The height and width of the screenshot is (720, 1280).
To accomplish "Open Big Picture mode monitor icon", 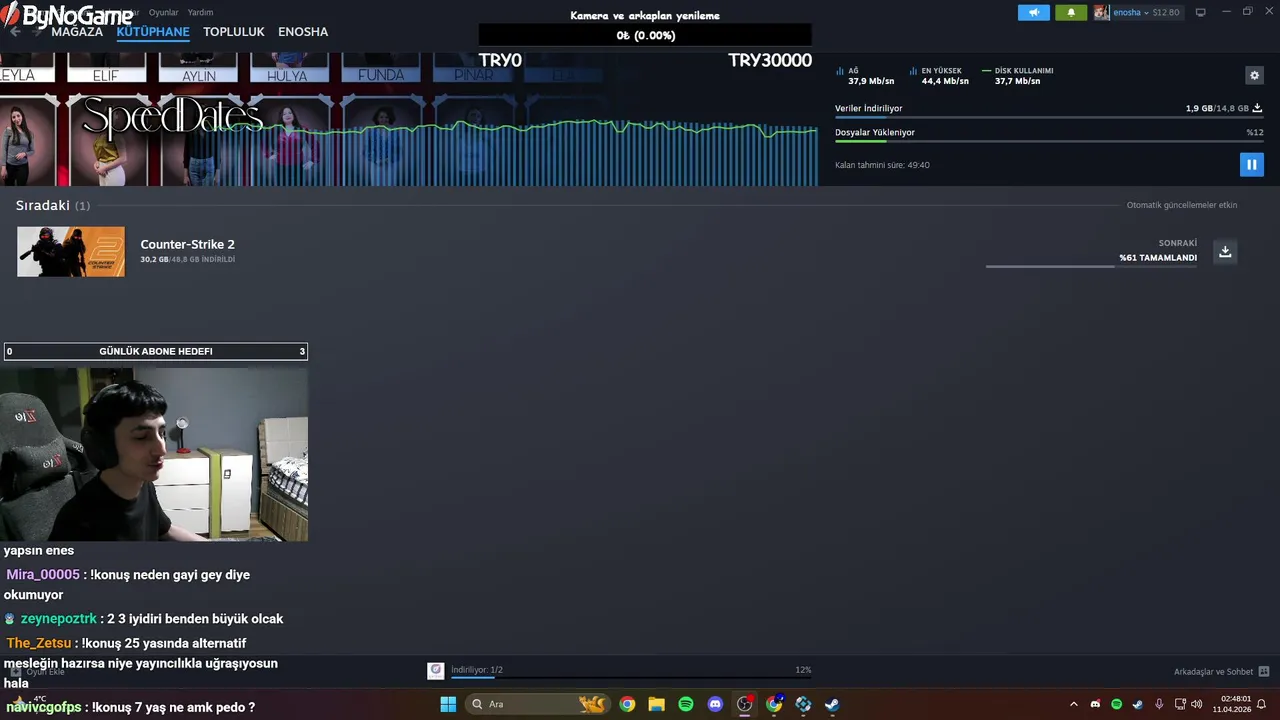I will tap(1201, 12).
